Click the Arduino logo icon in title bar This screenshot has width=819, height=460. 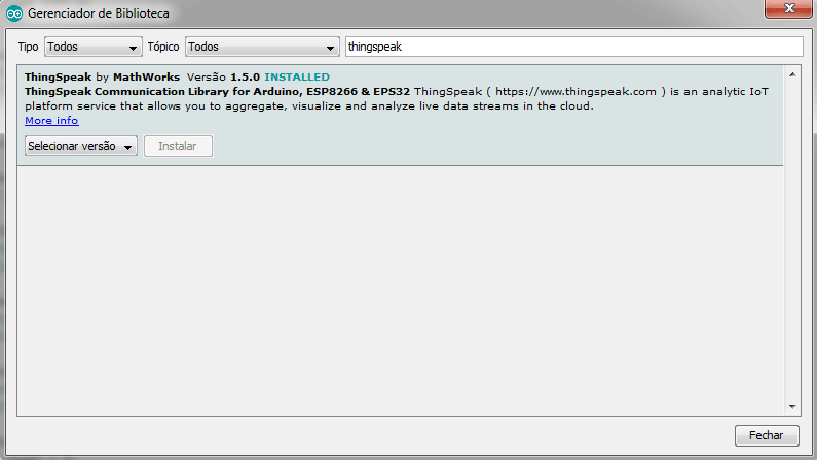click(14, 14)
